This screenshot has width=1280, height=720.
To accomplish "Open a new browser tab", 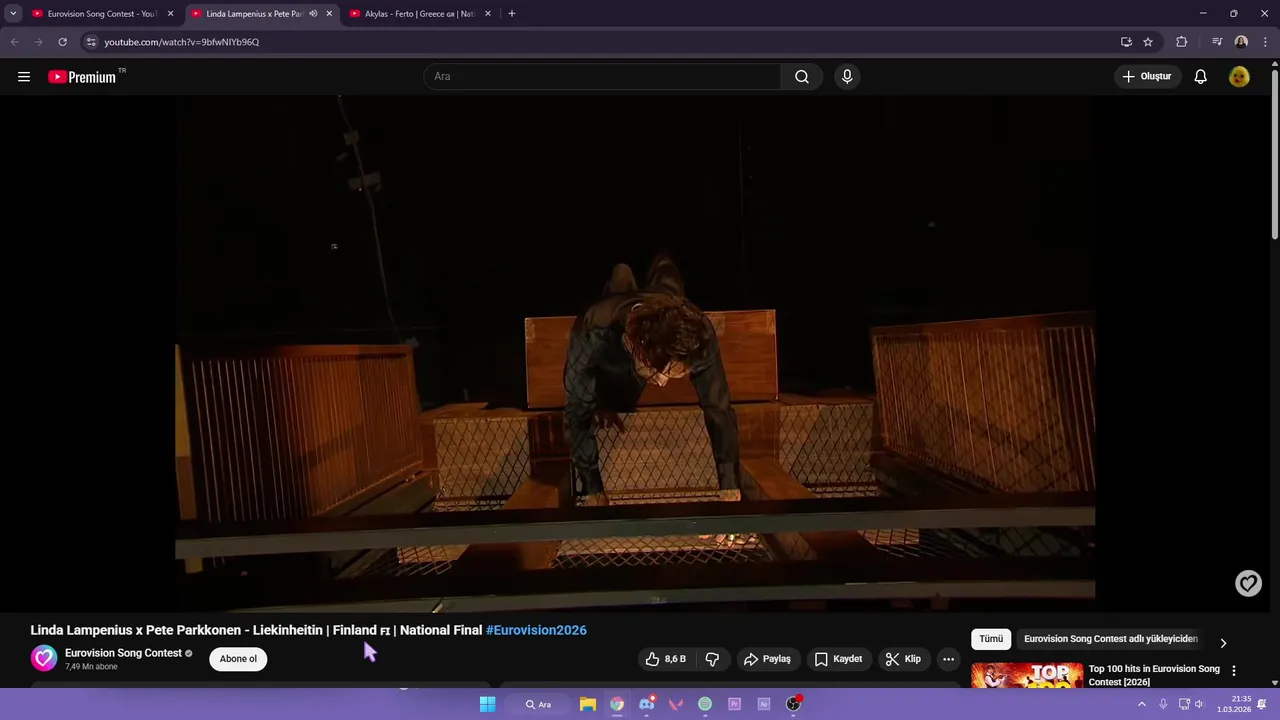I will point(511,14).
